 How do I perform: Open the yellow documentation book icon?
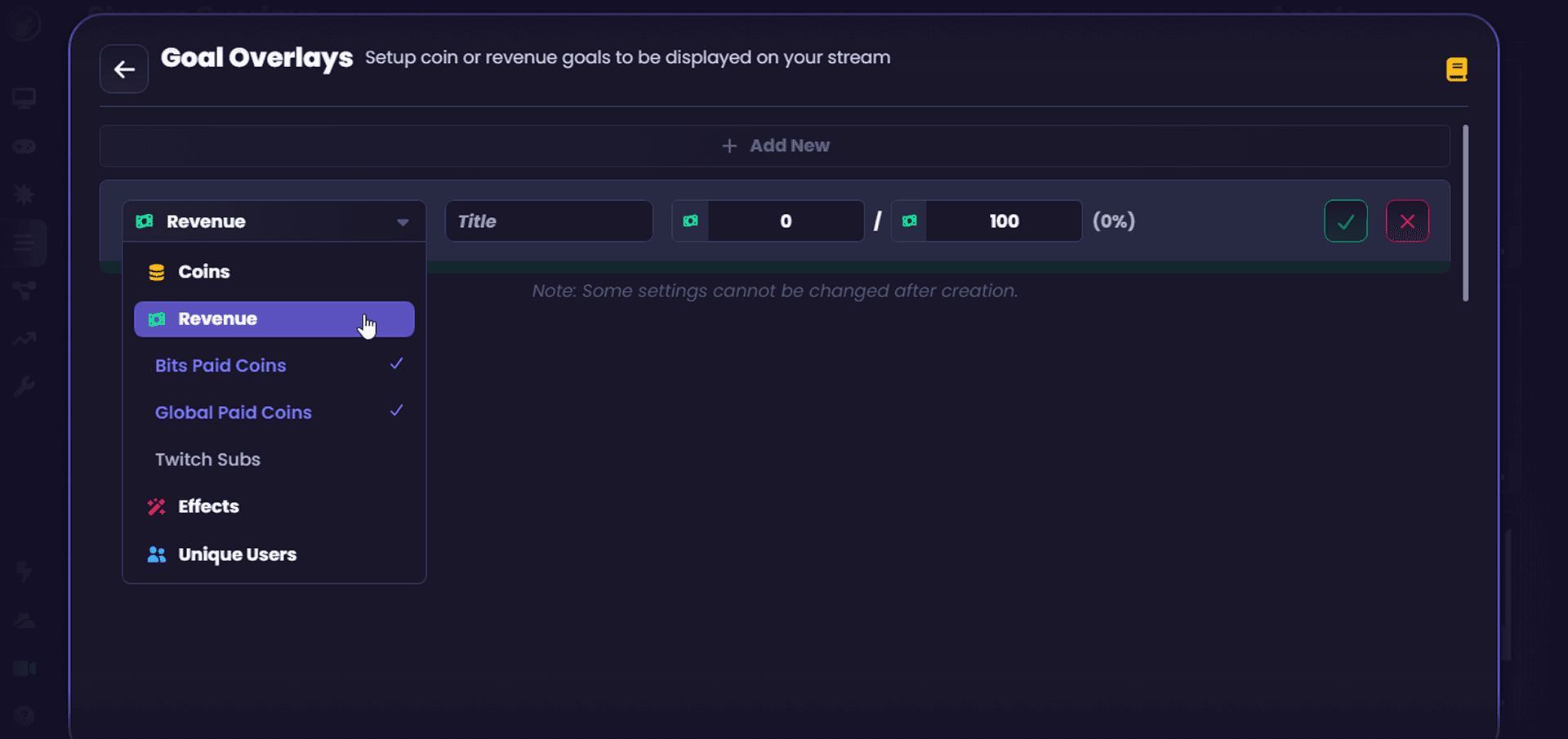1456,69
